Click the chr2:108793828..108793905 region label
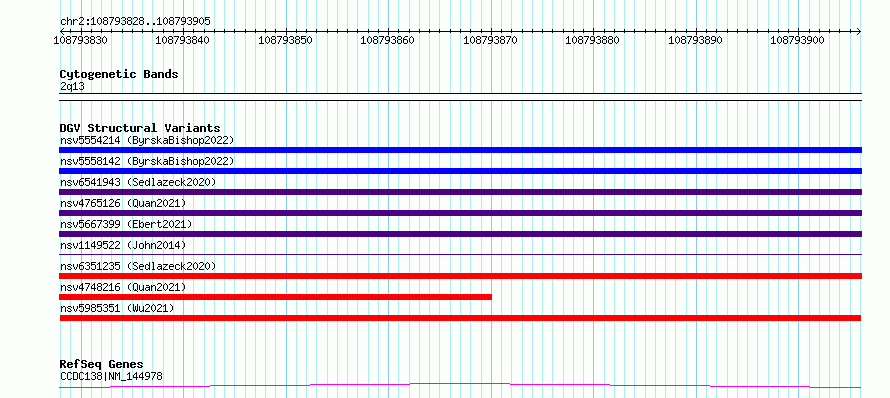The height and width of the screenshot is (398, 890). 135,21
